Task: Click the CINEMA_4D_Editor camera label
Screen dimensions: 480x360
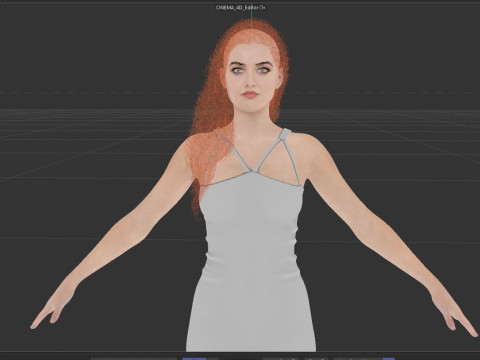Action: tap(238, 7)
